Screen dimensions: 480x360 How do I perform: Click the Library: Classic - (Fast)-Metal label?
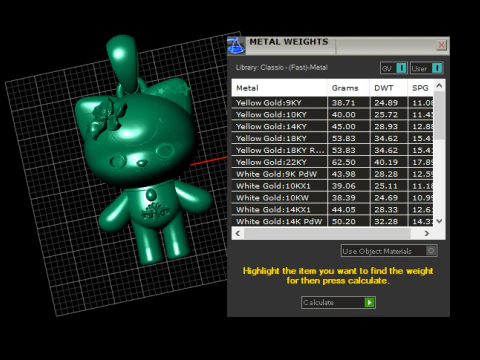[x=282, y=67]
